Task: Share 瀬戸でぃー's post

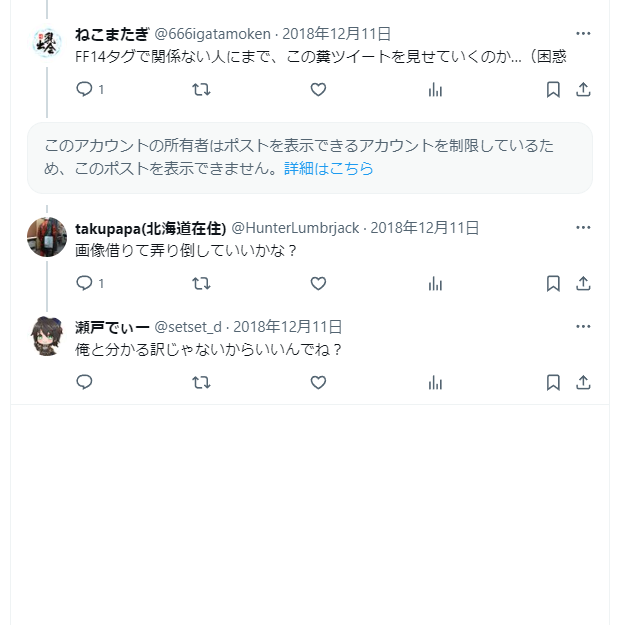Action: 584,381
